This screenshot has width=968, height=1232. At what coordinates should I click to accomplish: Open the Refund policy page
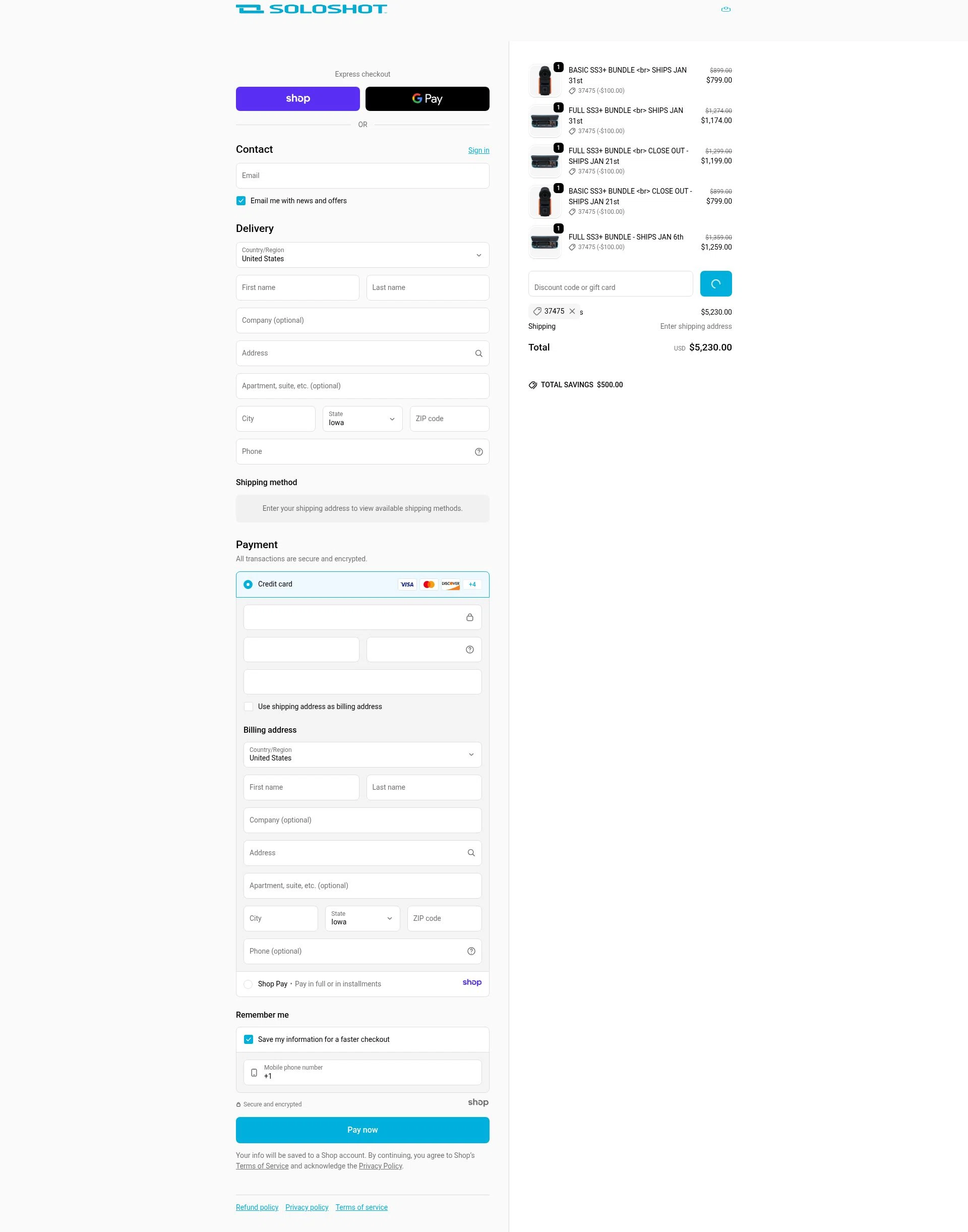pyautogui.click(x=257, y=1207)
